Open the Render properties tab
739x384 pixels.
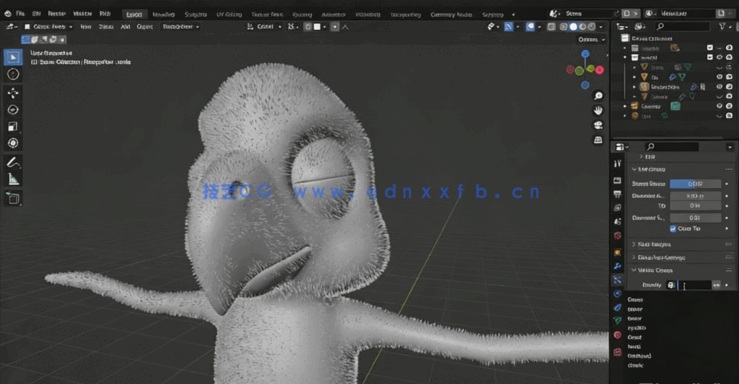pyautogui.click(x=617, y=180)
